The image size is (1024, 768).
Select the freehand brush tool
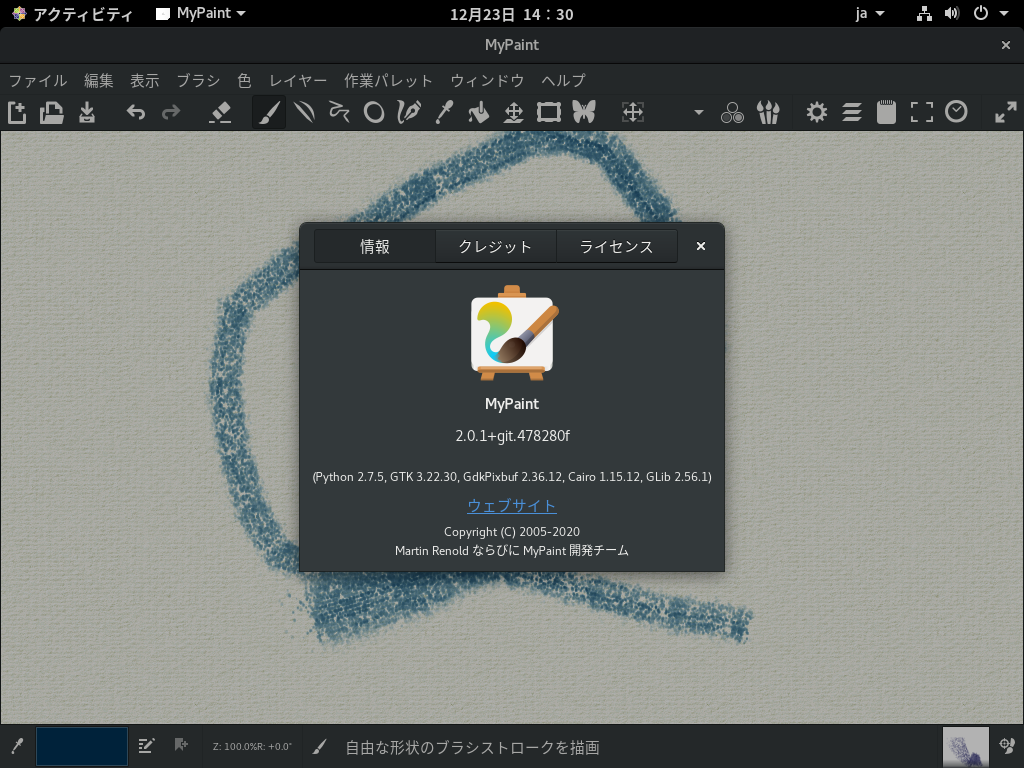268,112
